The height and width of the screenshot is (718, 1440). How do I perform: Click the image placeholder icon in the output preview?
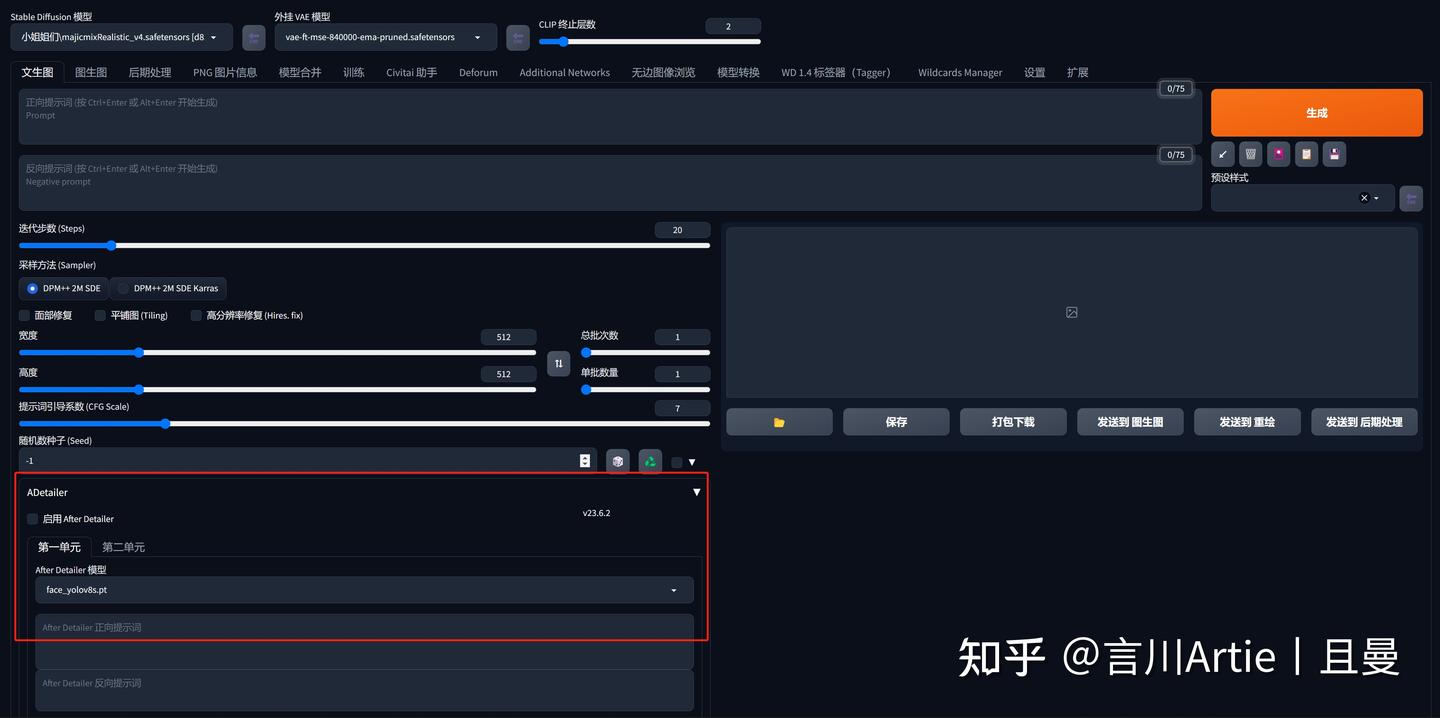click(1072, 313)
